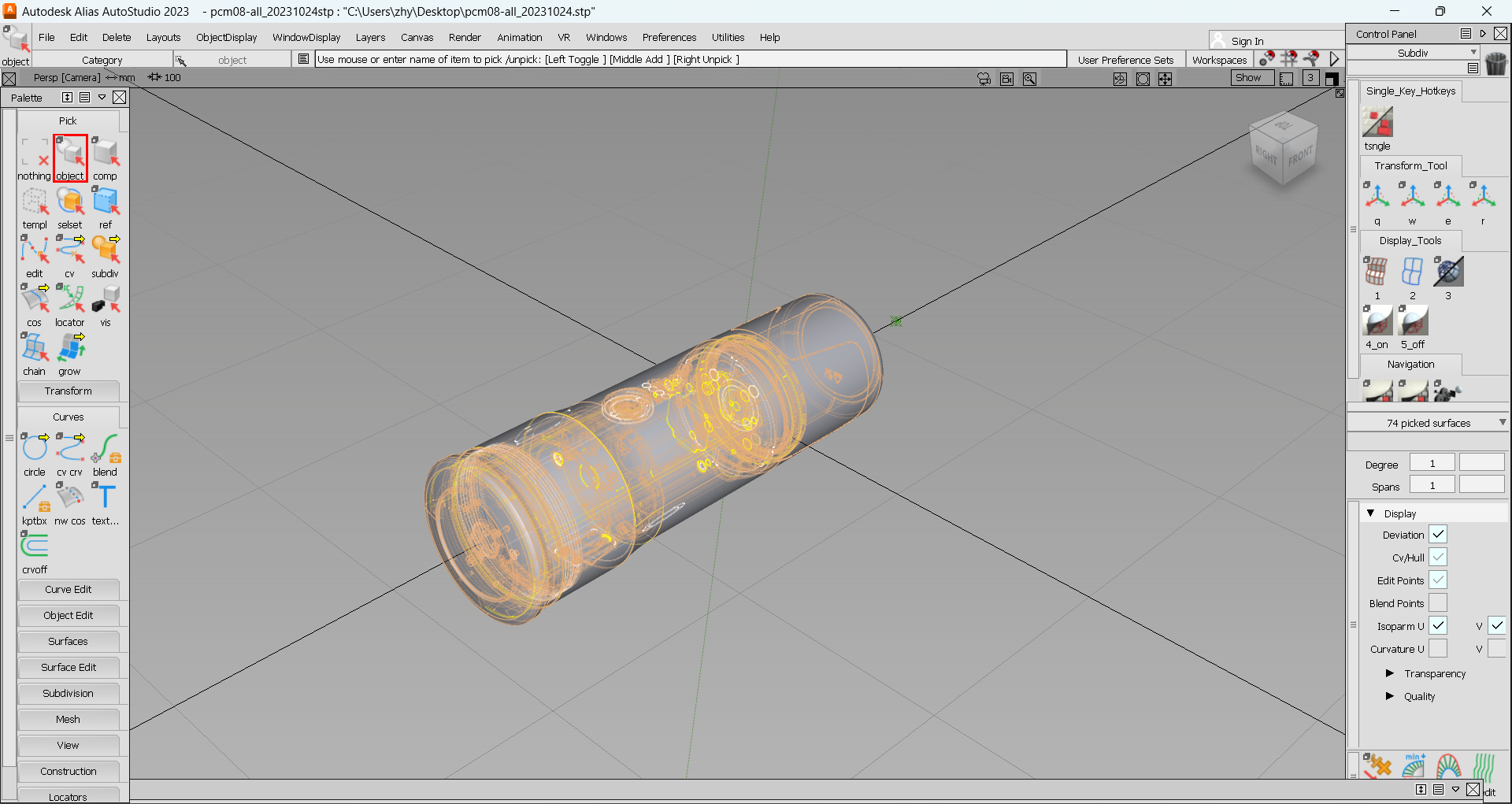1512x804 pixels.
Task: Choose the circle curve tool
Action: (x=34, y=449)
